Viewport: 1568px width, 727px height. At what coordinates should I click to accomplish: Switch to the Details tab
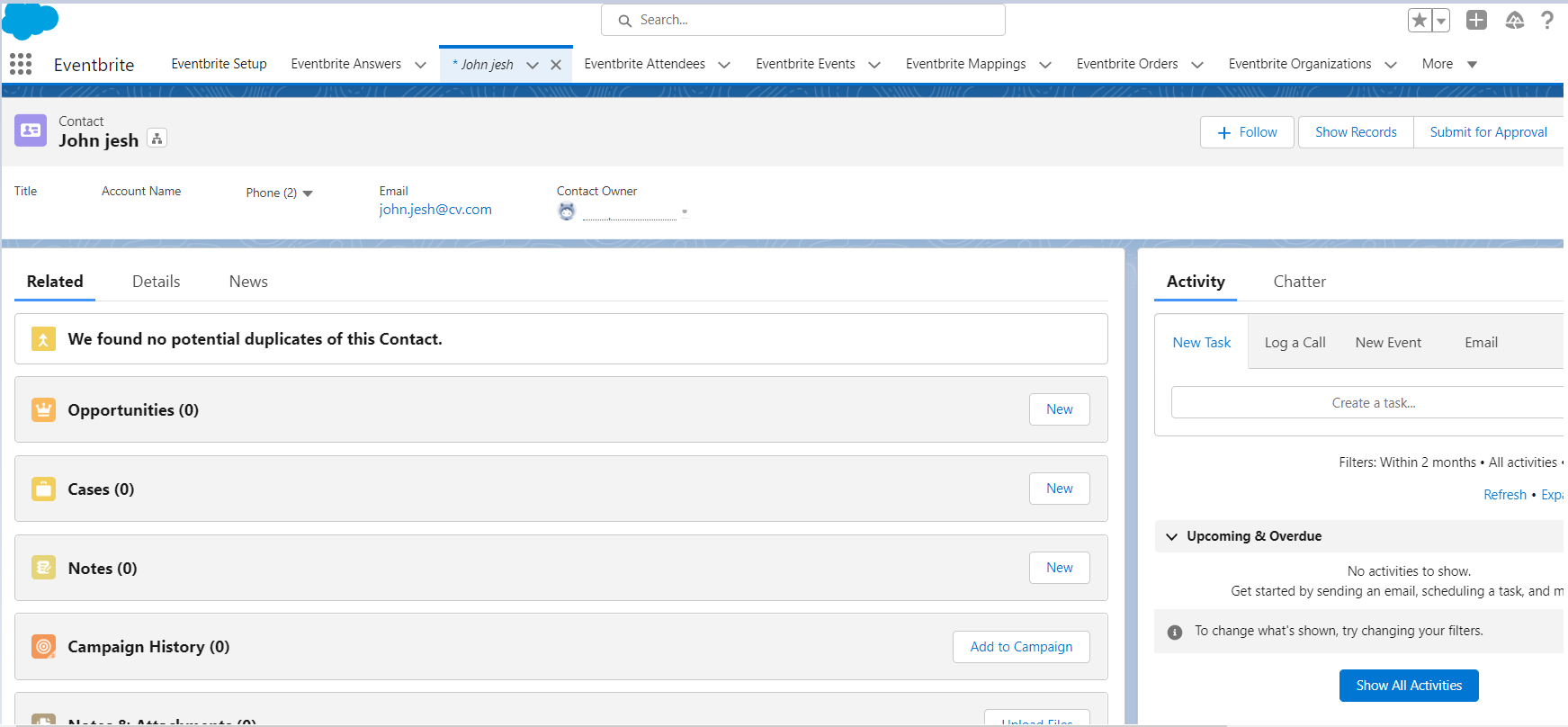[157, 282]
